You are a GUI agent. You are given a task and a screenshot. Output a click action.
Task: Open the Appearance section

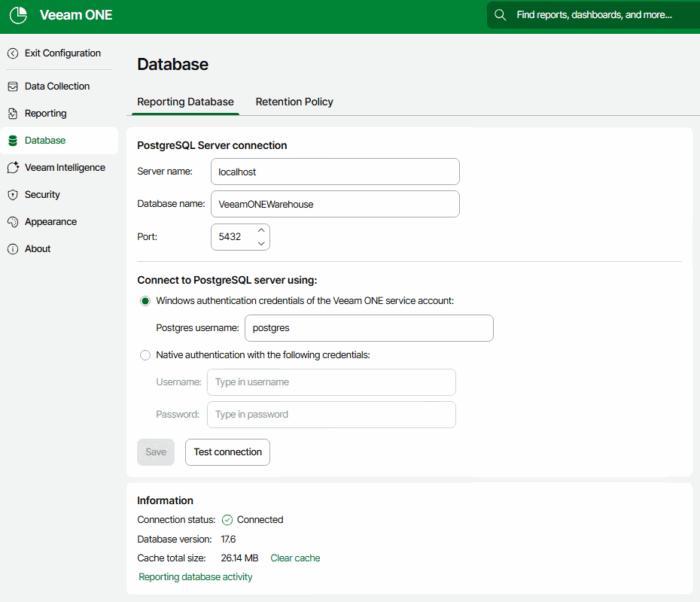pos(58,222)
